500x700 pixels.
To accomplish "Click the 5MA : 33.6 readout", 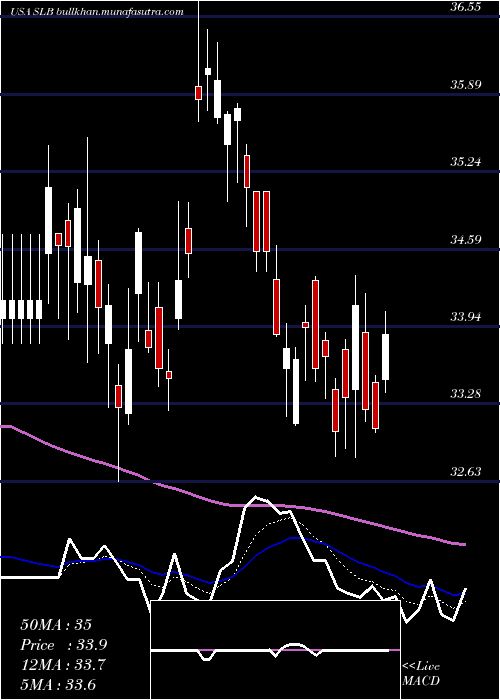I will pyautogui.click(x=58, y=685).
